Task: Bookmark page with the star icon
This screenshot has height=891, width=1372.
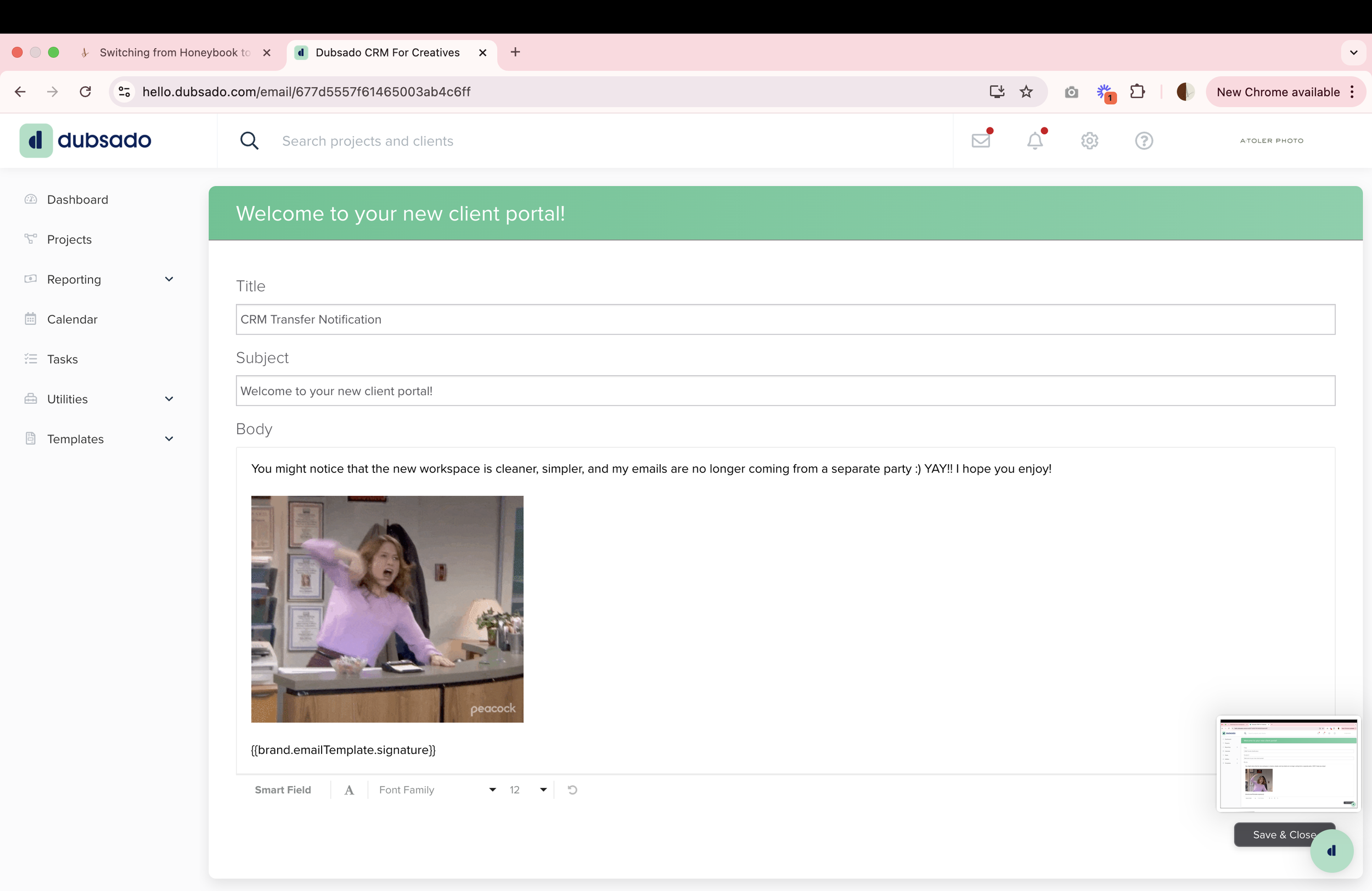Action: [1026, 92]
